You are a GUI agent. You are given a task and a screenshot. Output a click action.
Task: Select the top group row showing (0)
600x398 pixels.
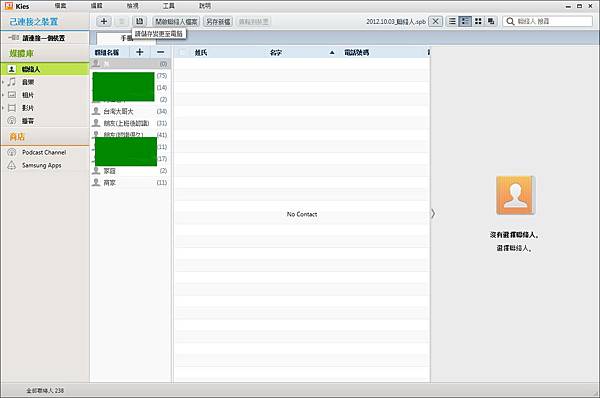click(130, 64)
